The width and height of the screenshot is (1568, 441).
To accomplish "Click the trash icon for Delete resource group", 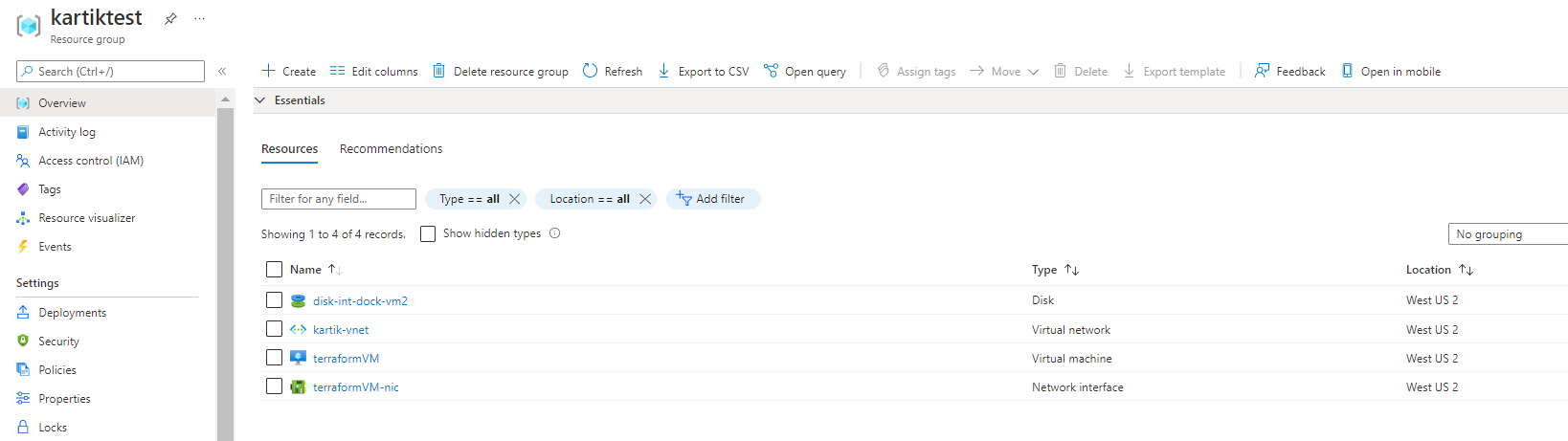I will tap(438, 71).
